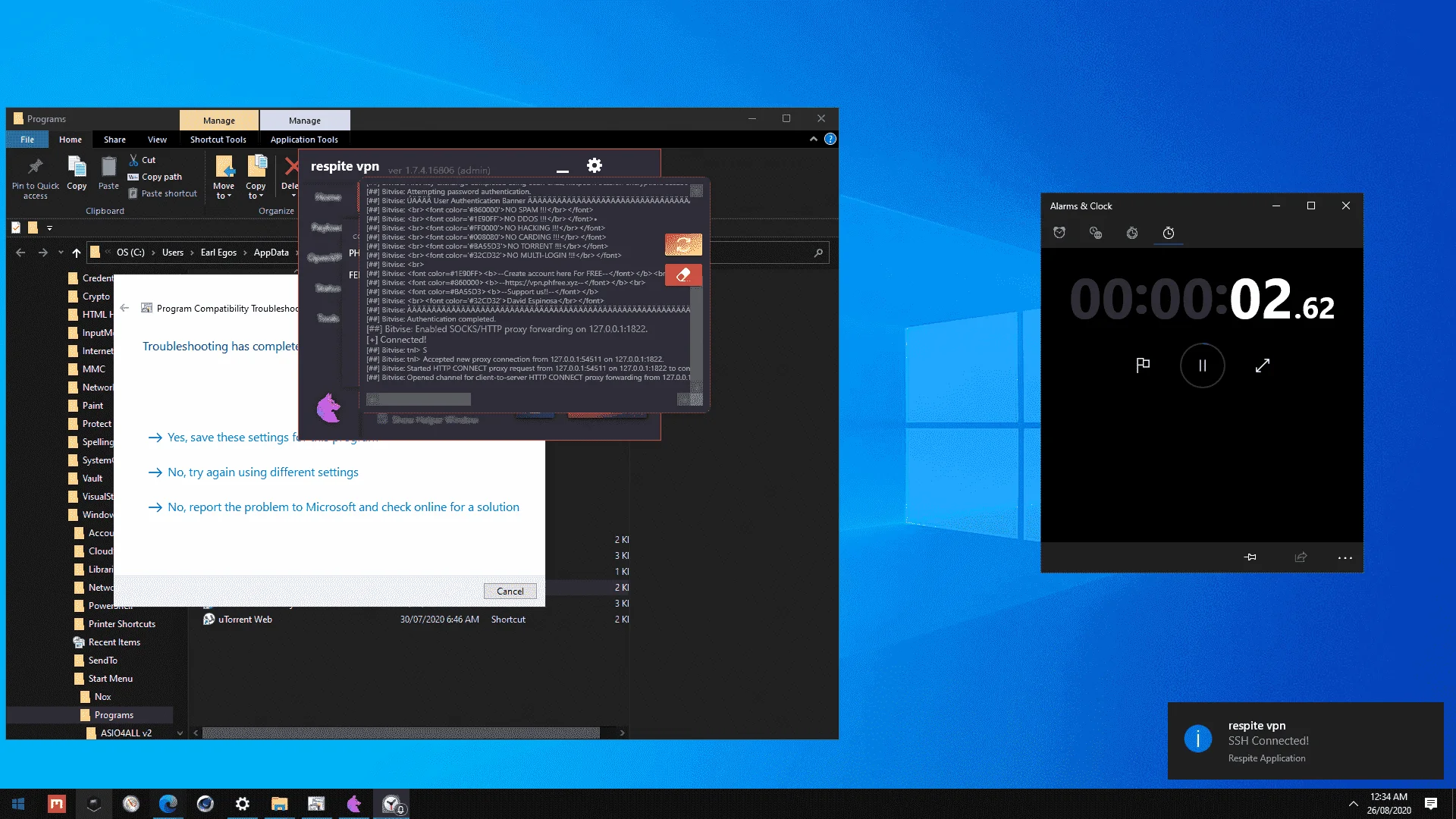
Task: Open Alarm tab icon in Alarms & Clock
Action: (x=1059, y=233)
